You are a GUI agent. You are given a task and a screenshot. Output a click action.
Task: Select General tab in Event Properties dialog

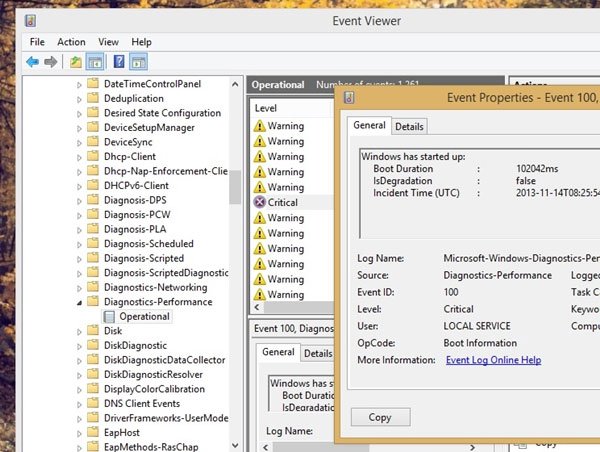click(x=369, y=125)
